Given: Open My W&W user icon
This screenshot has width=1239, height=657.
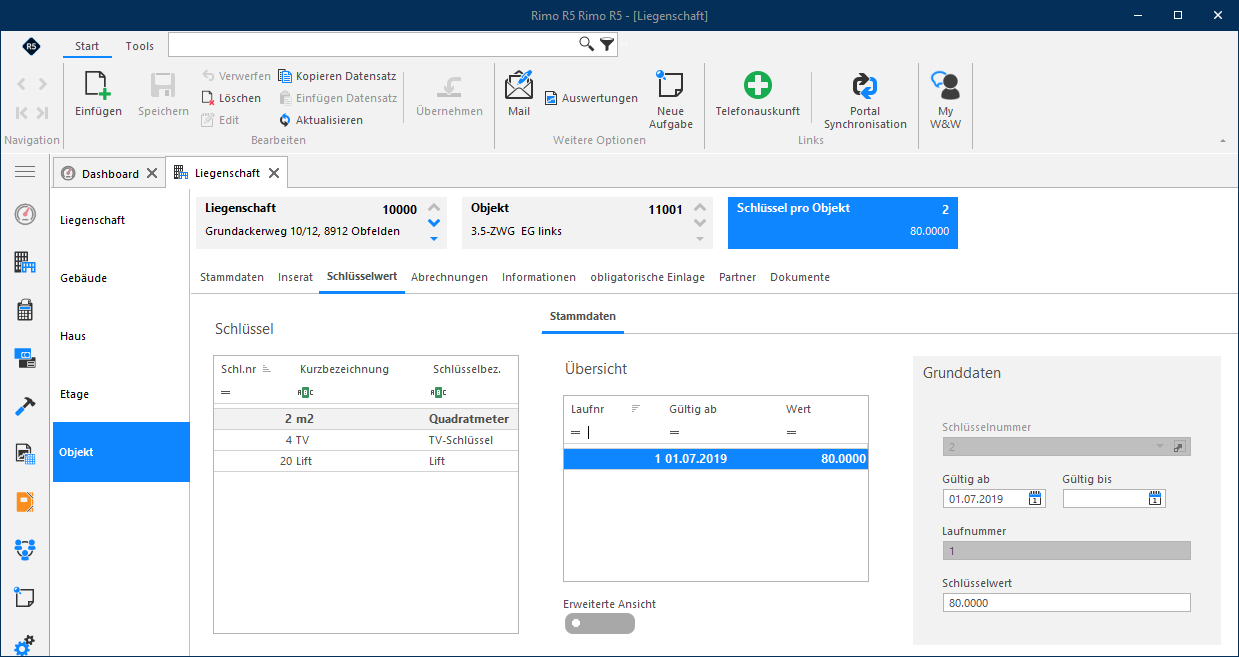Looking at the screenshot, I should point(945,85).
